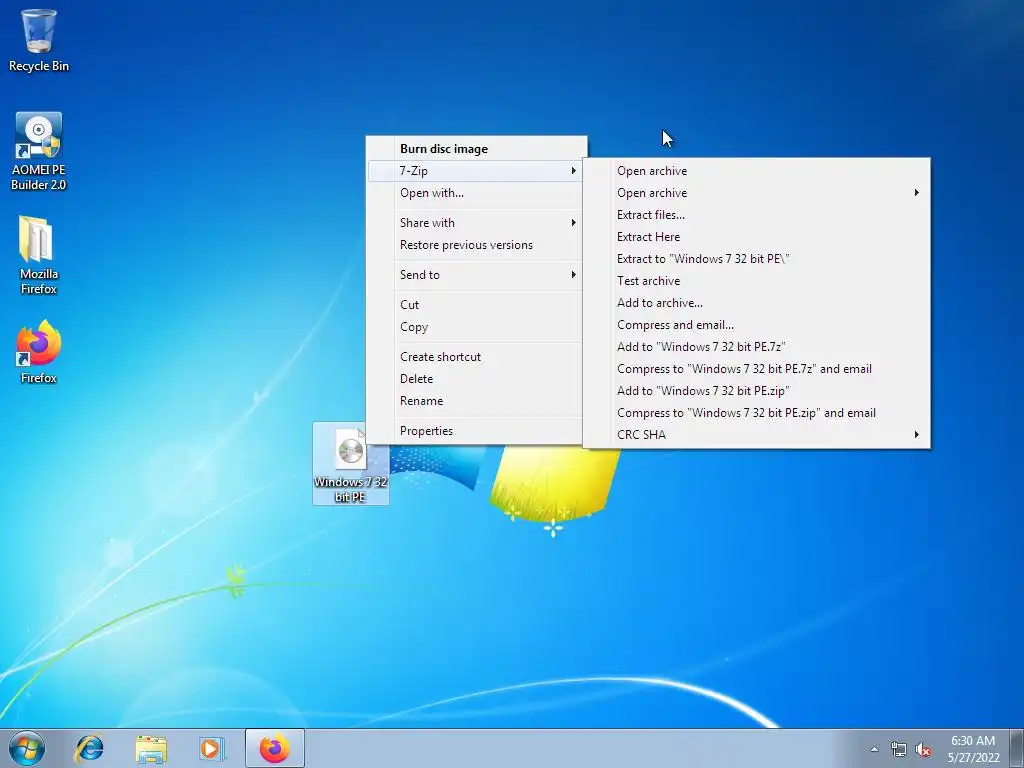
Task: Choose Burn disc image
Action: point(475,149)
